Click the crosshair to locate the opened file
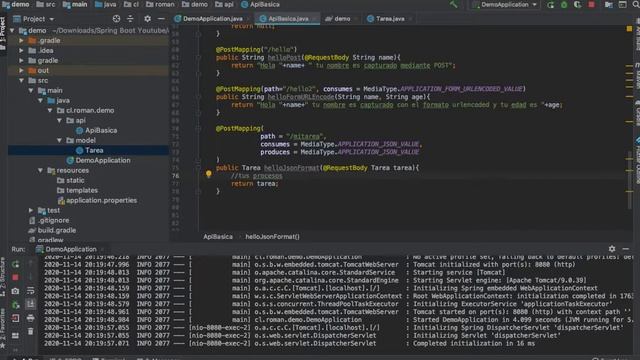 tap(116, 19)
